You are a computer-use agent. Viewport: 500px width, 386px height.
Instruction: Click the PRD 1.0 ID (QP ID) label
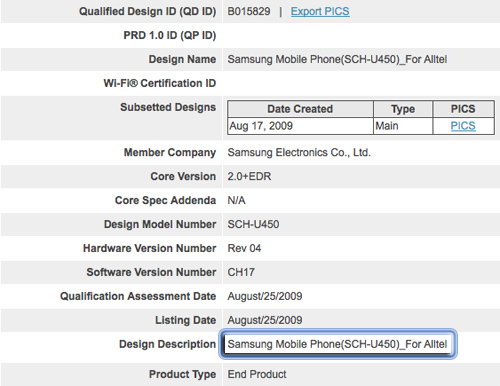point(170,35)
